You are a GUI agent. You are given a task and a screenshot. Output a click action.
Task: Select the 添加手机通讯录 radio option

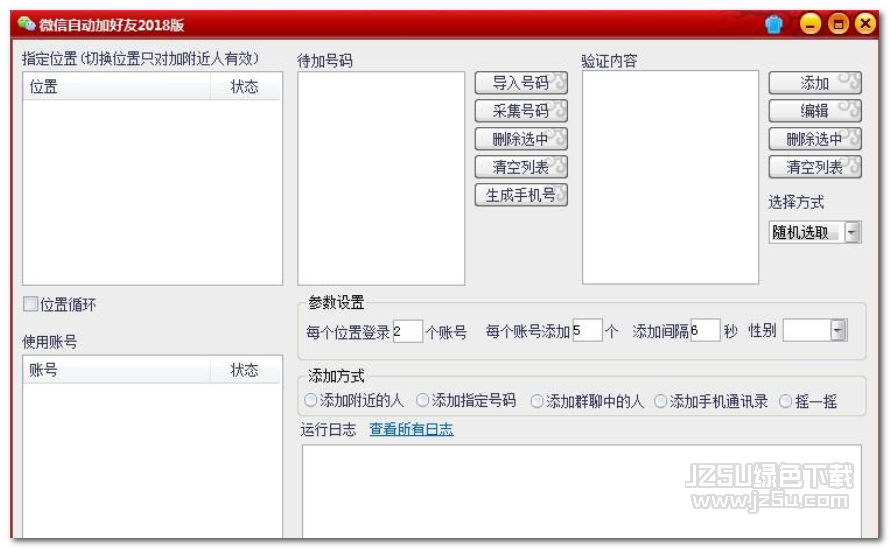tap(661, 401)
